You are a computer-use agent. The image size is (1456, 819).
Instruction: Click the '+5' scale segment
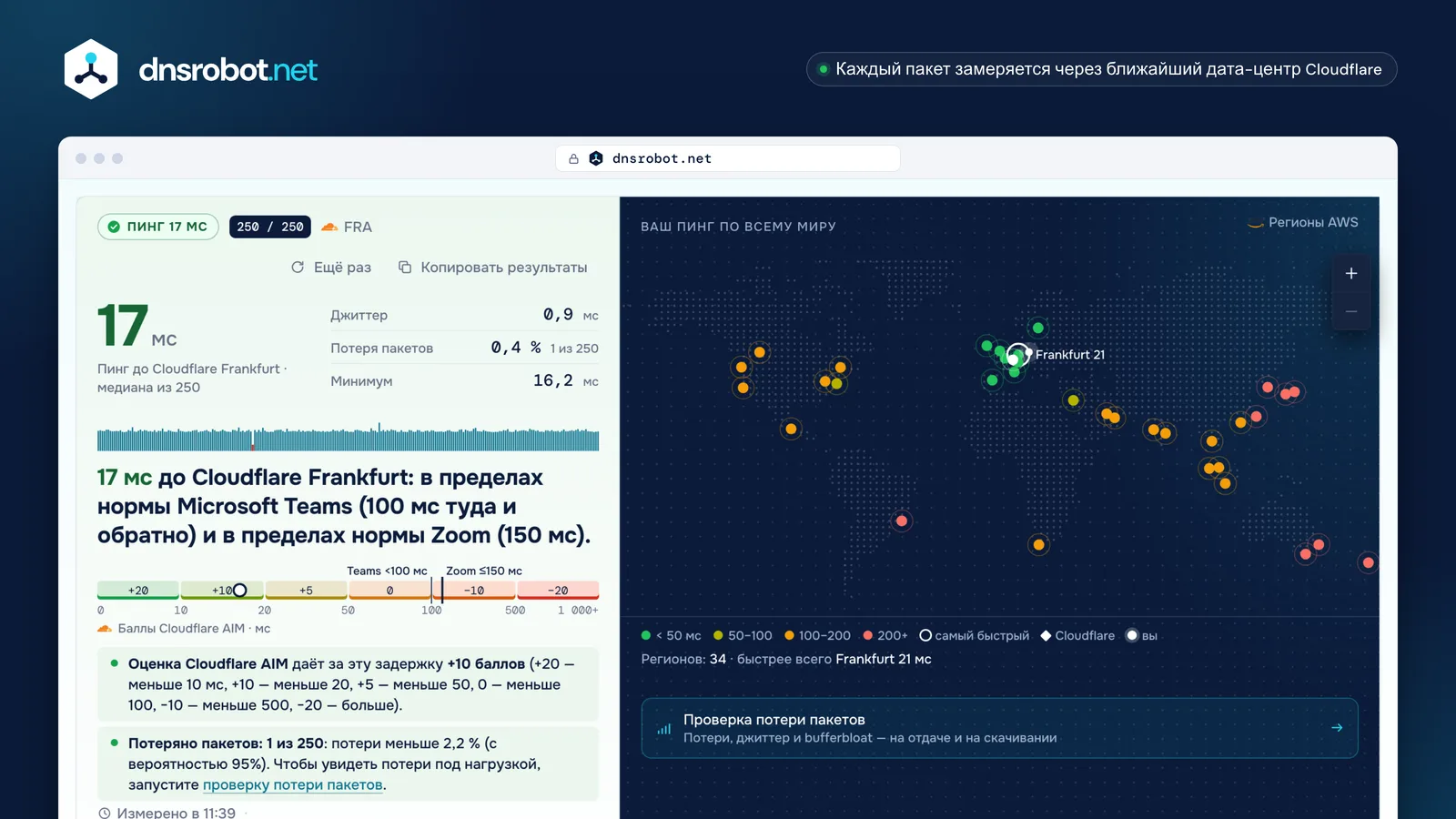tap(306, 591)
